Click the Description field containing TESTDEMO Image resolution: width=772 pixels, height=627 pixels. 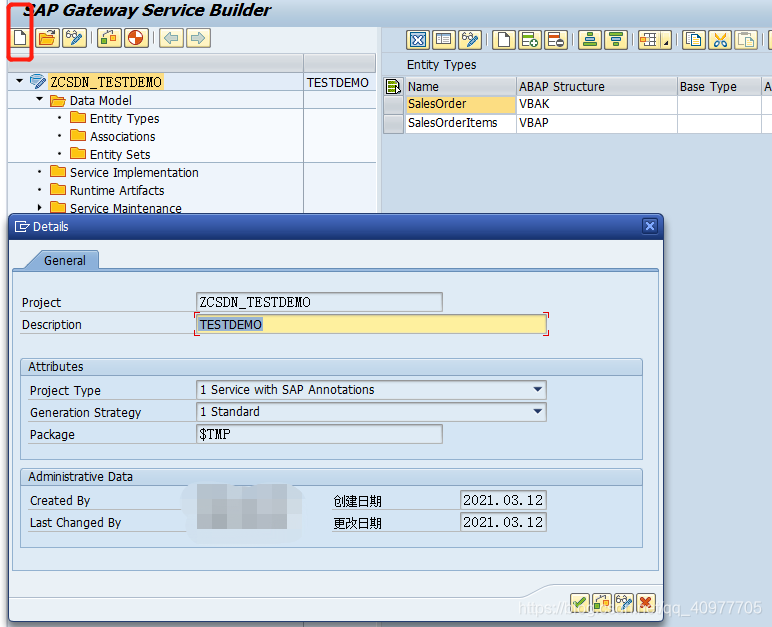(371, 324)
